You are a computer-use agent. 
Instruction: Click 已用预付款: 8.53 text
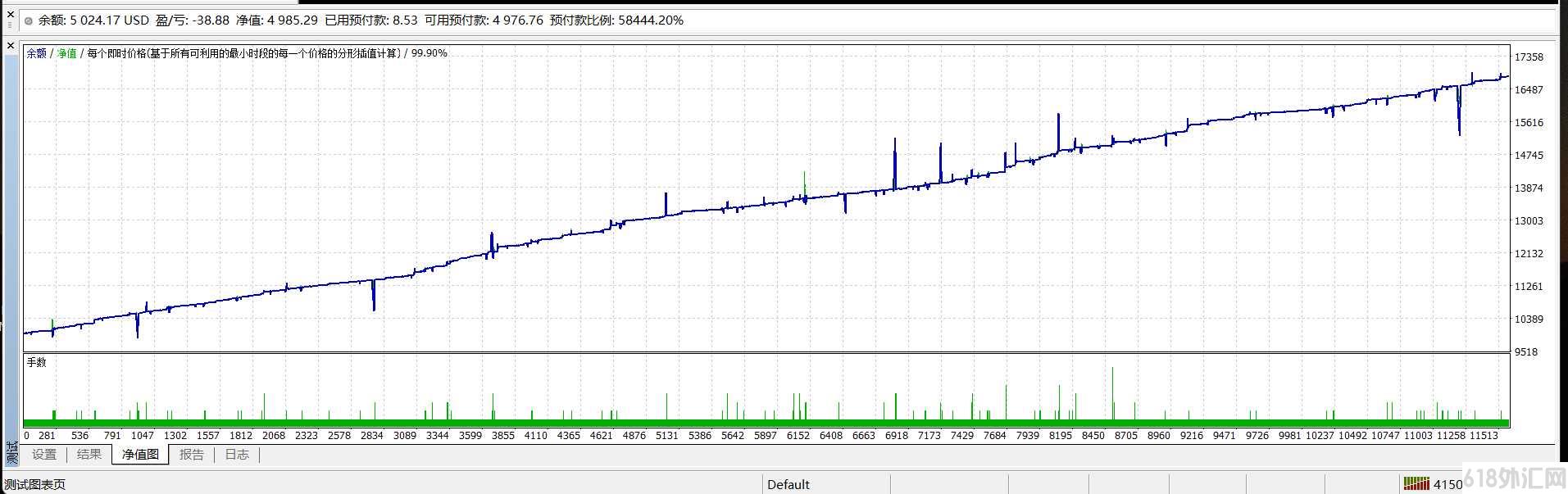coord(371,20)
